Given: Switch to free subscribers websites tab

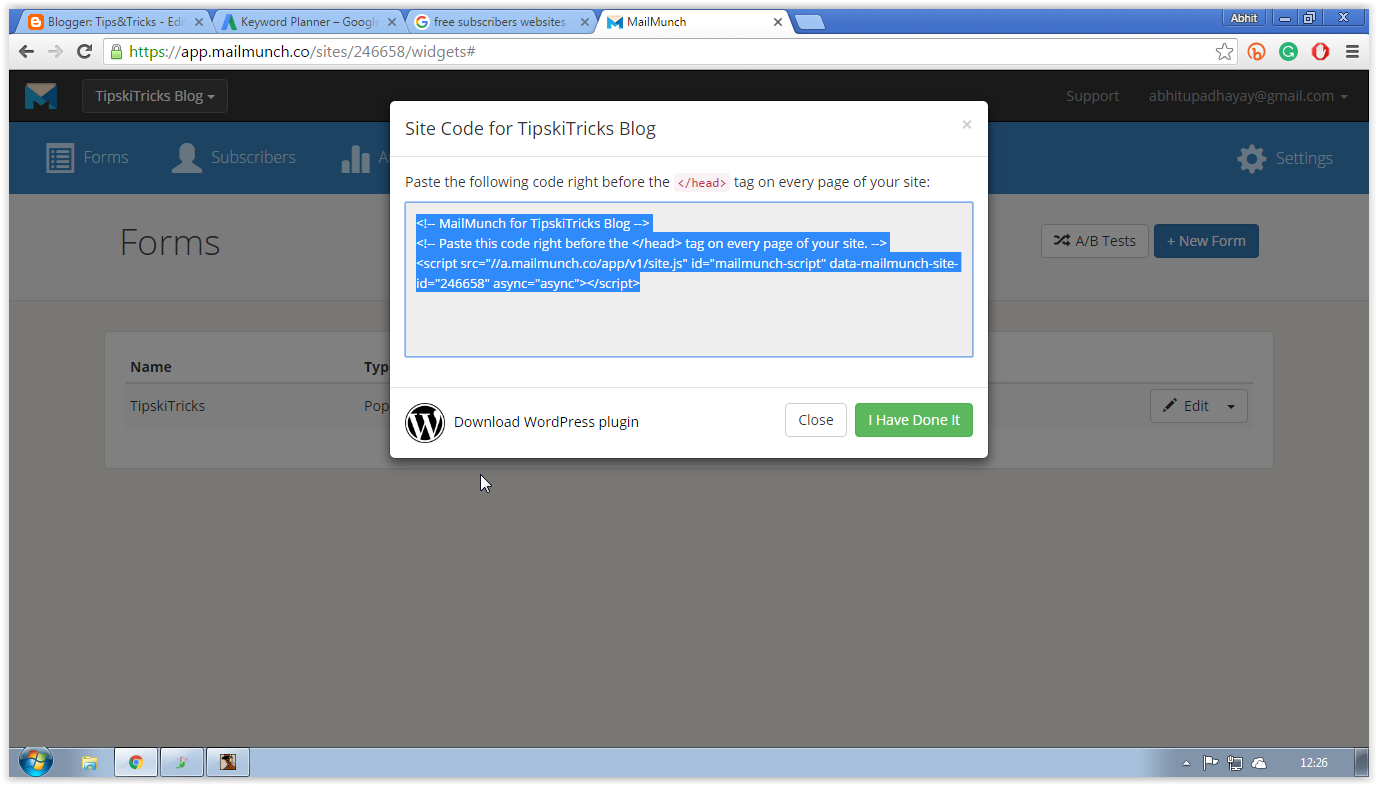Looking at the screenshot, I should click(x=500, y=21).
